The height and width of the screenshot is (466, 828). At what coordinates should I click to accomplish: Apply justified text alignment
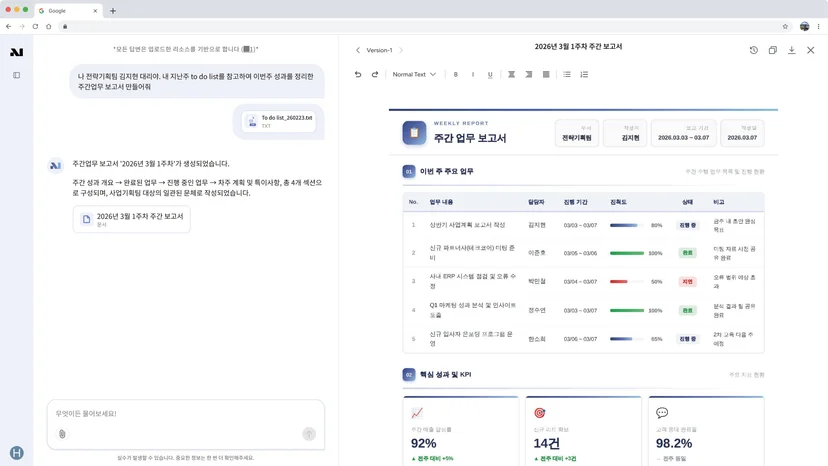(x=546, y=74)
